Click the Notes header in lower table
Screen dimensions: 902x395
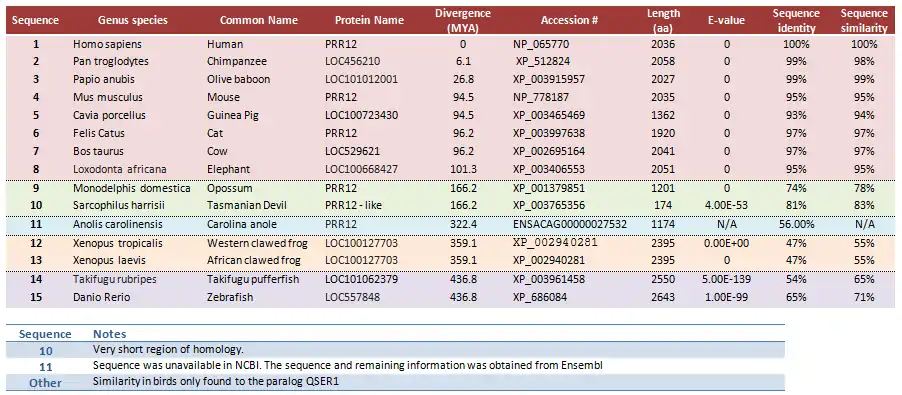coord(109,334)
